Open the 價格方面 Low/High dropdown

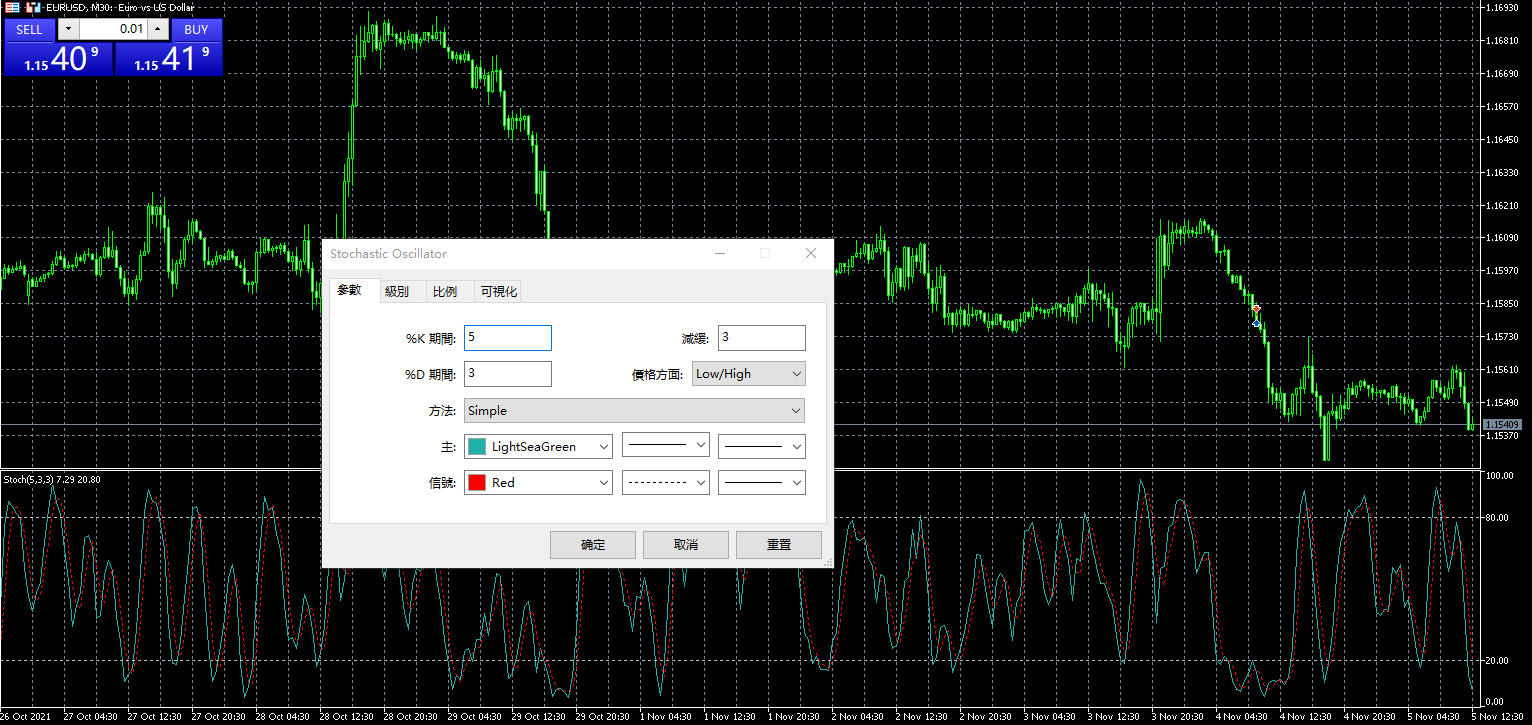[x=748, y=374]
